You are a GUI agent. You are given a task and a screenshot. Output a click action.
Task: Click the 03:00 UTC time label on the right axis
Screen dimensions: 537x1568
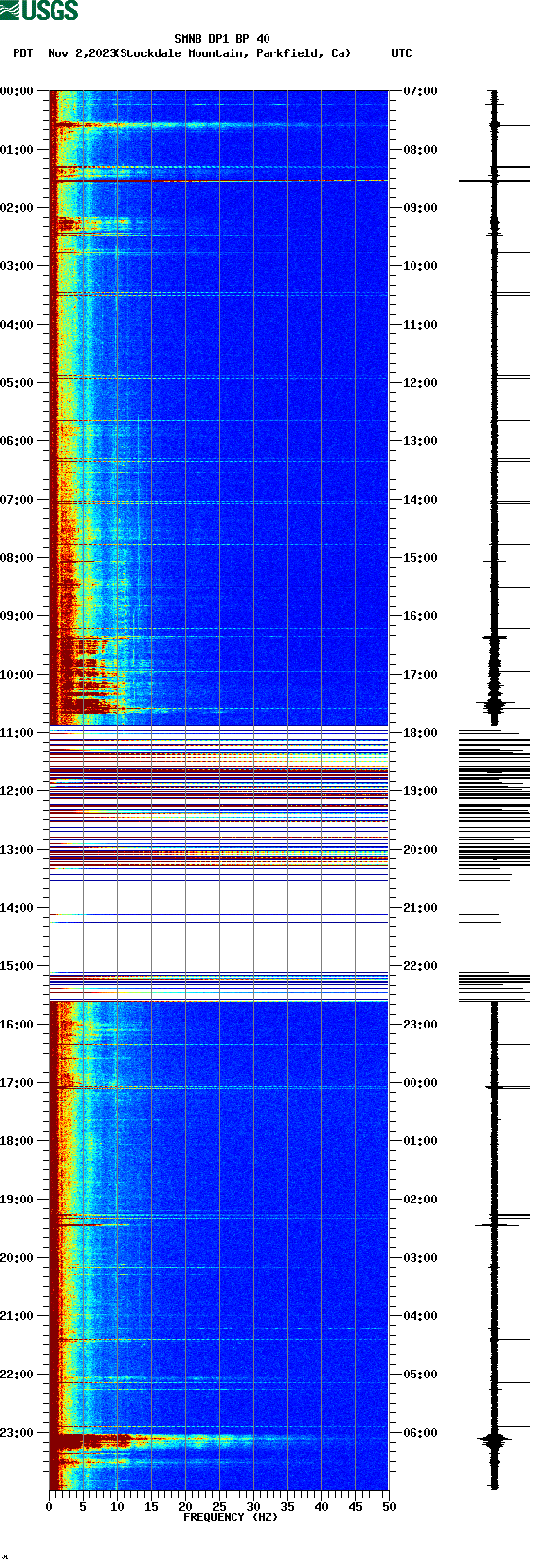tap(419, 1258)
